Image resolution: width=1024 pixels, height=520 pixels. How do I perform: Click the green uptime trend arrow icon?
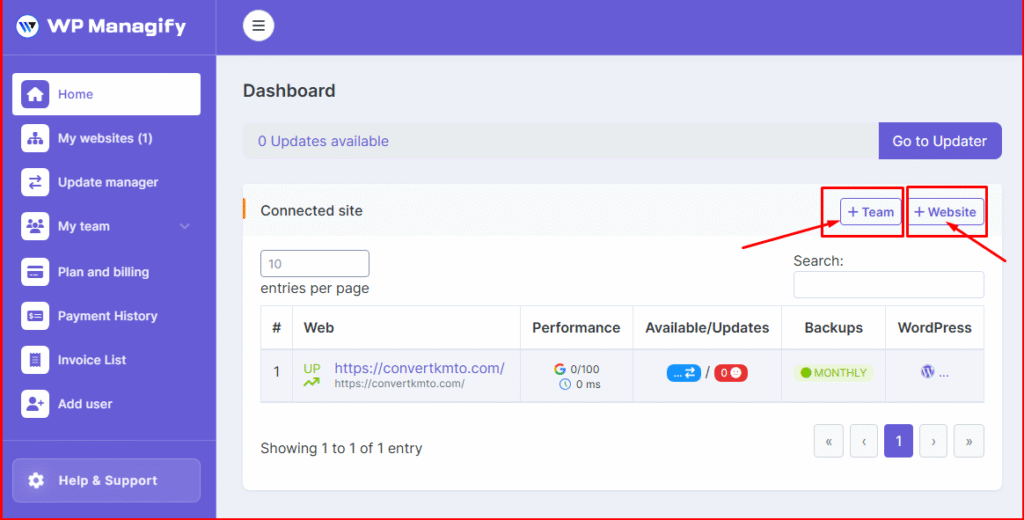[x=312, y=382]
